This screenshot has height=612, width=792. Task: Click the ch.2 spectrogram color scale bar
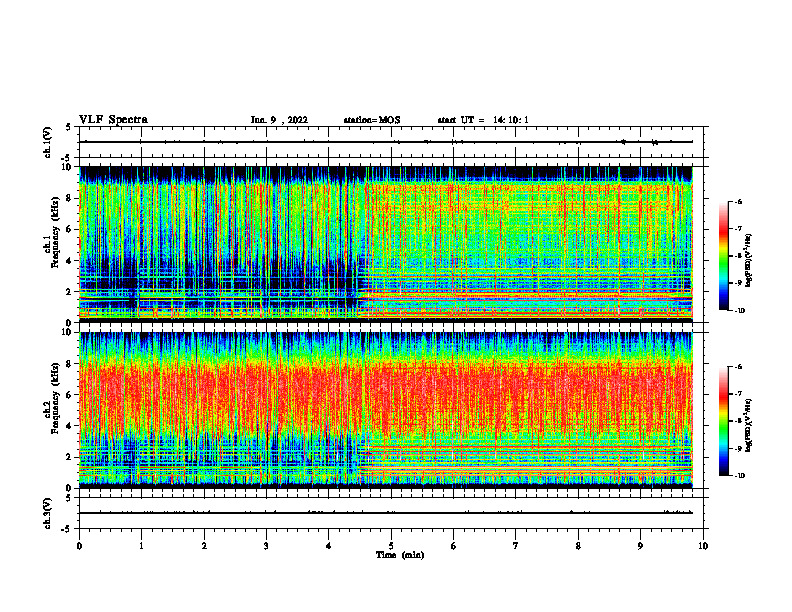pyautogui.click(x=724, y=421)
